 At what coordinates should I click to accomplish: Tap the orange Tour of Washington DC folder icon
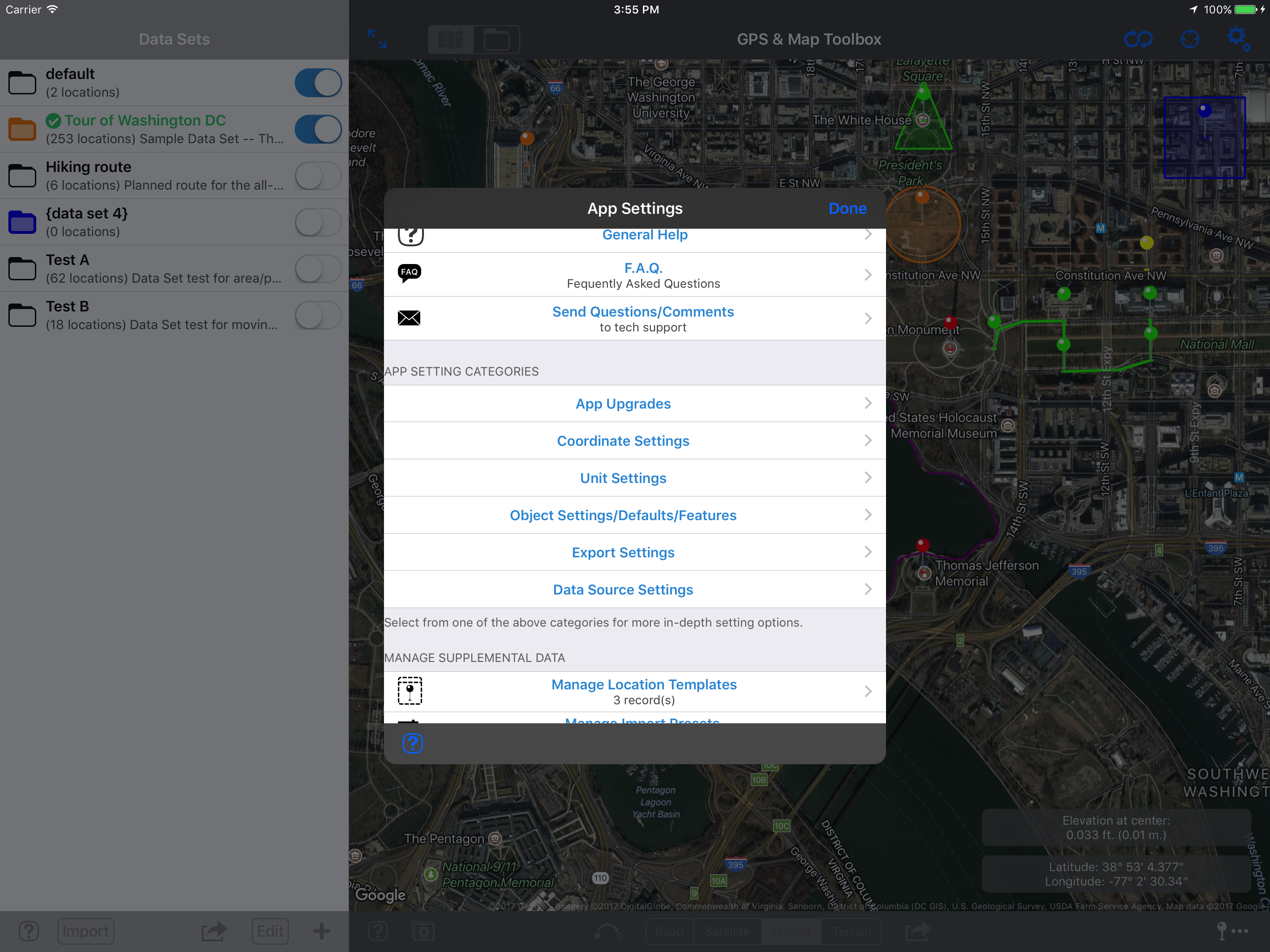pyautogui.click(x=22, y=129)
